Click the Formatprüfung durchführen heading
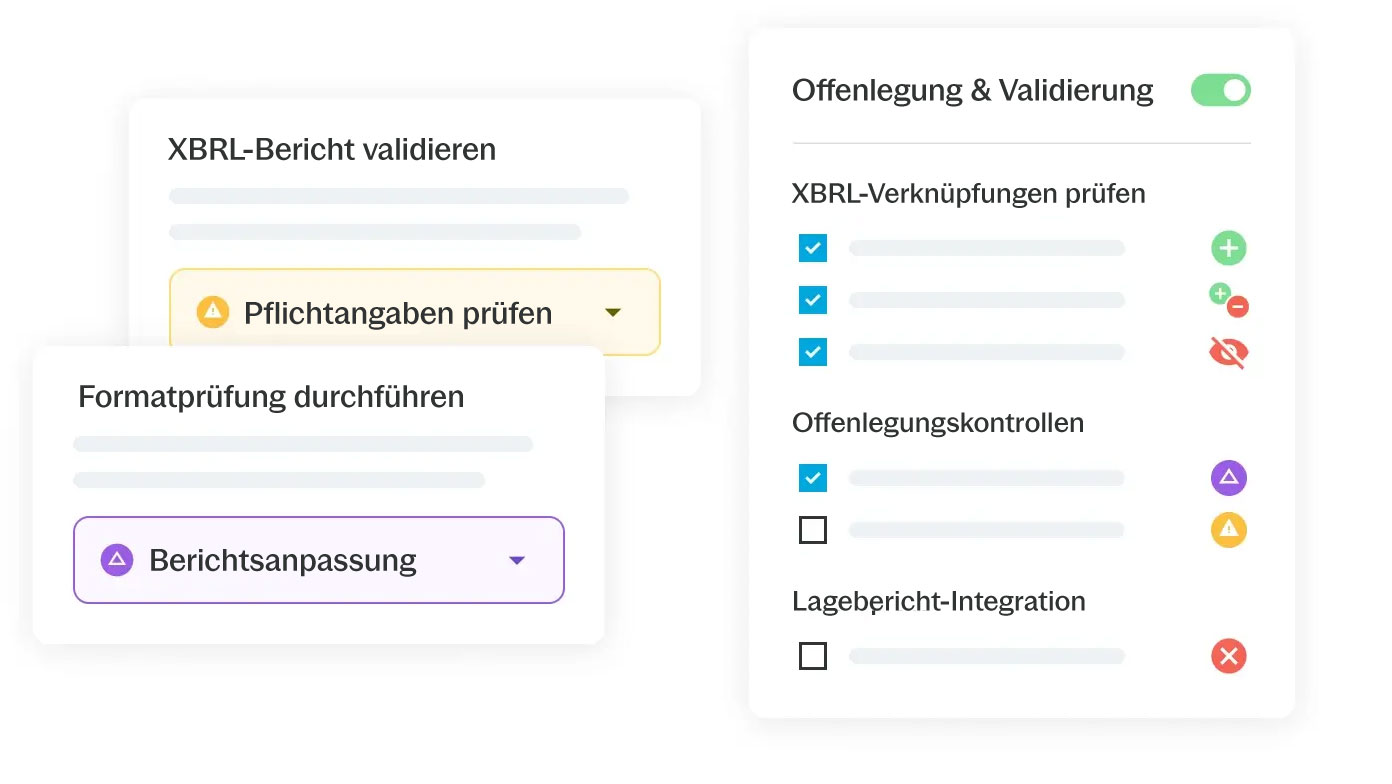 pyautogui.click(x=271, y=397)
